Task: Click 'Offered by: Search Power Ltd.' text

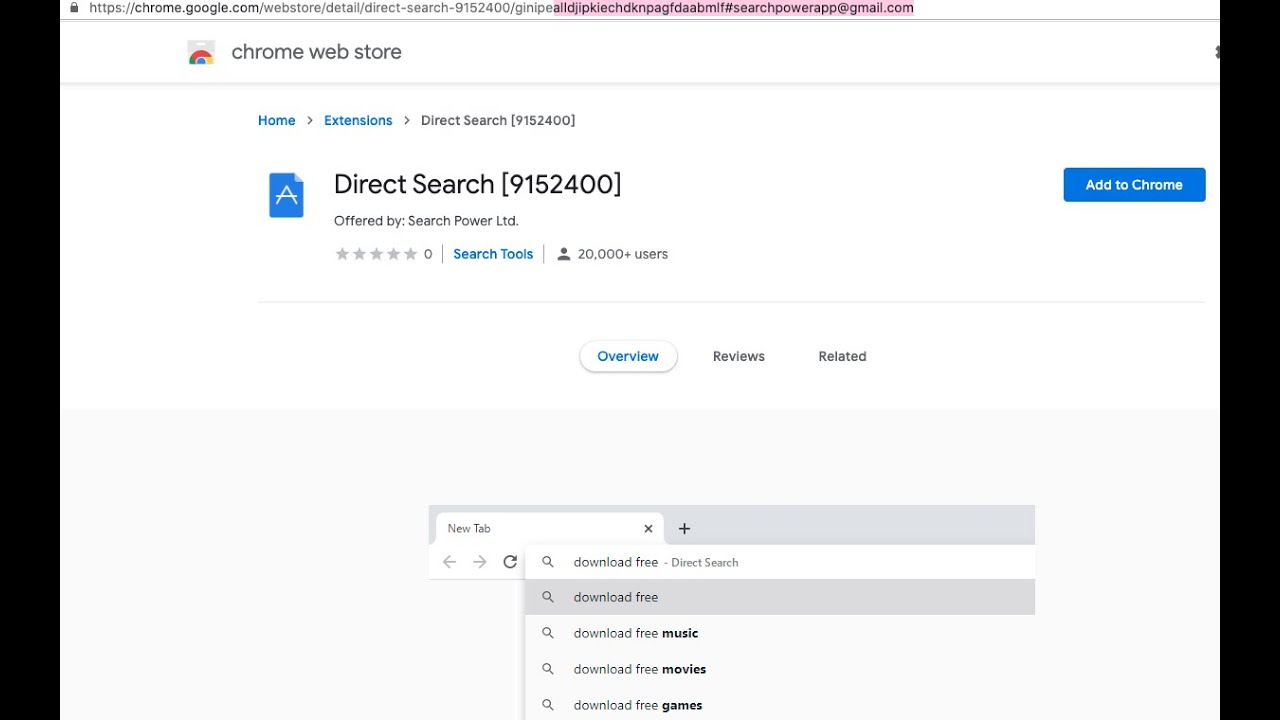Action: click(x=426, y=221)
